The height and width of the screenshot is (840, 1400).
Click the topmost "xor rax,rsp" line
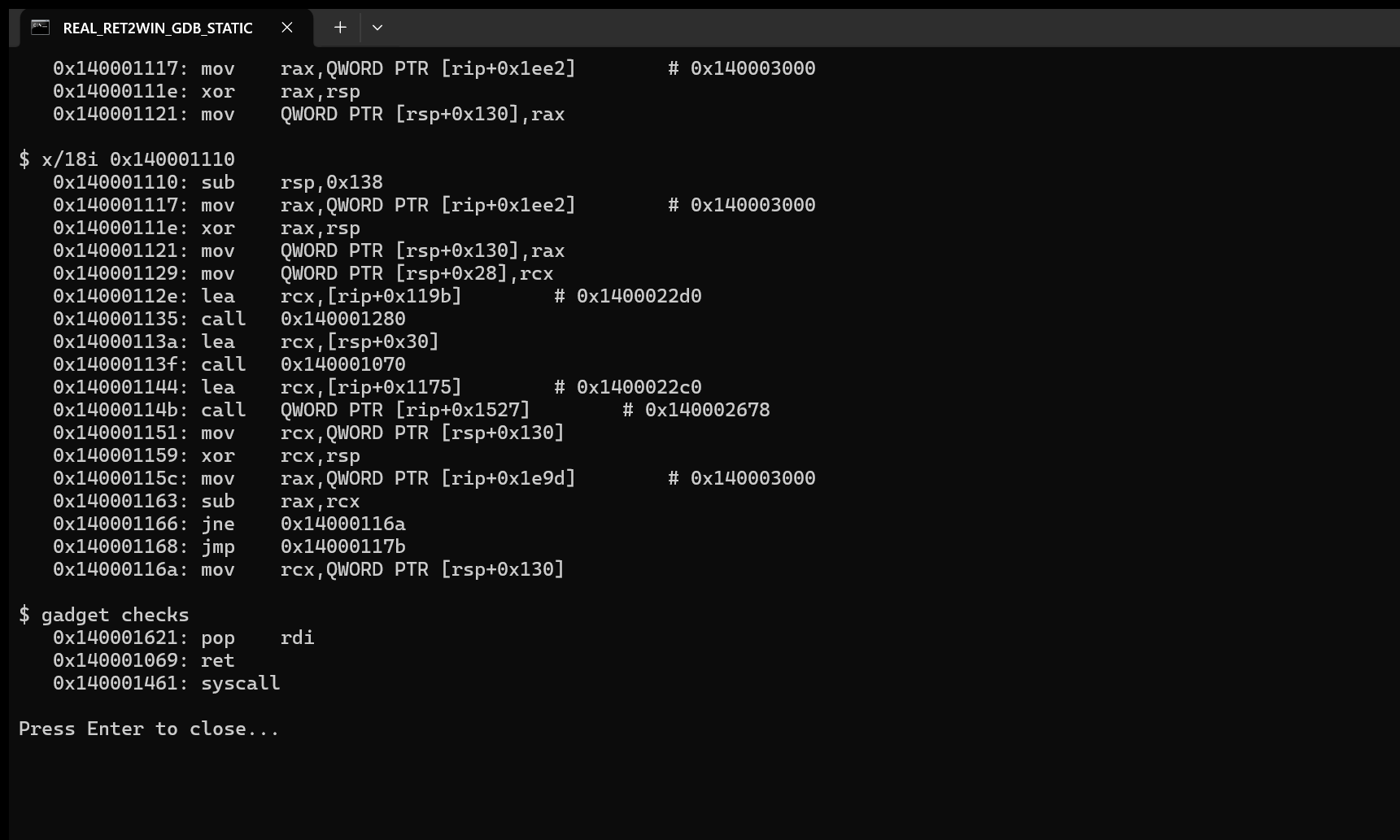[x=207, y=91]
